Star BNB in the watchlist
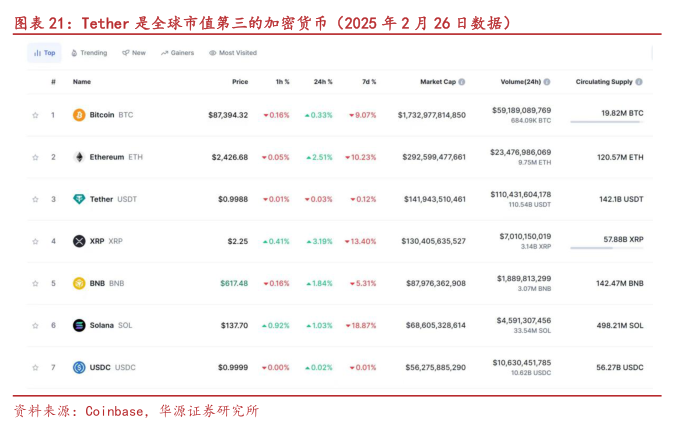The height and width of the screenshot is (430, 679). pos(35,284)
